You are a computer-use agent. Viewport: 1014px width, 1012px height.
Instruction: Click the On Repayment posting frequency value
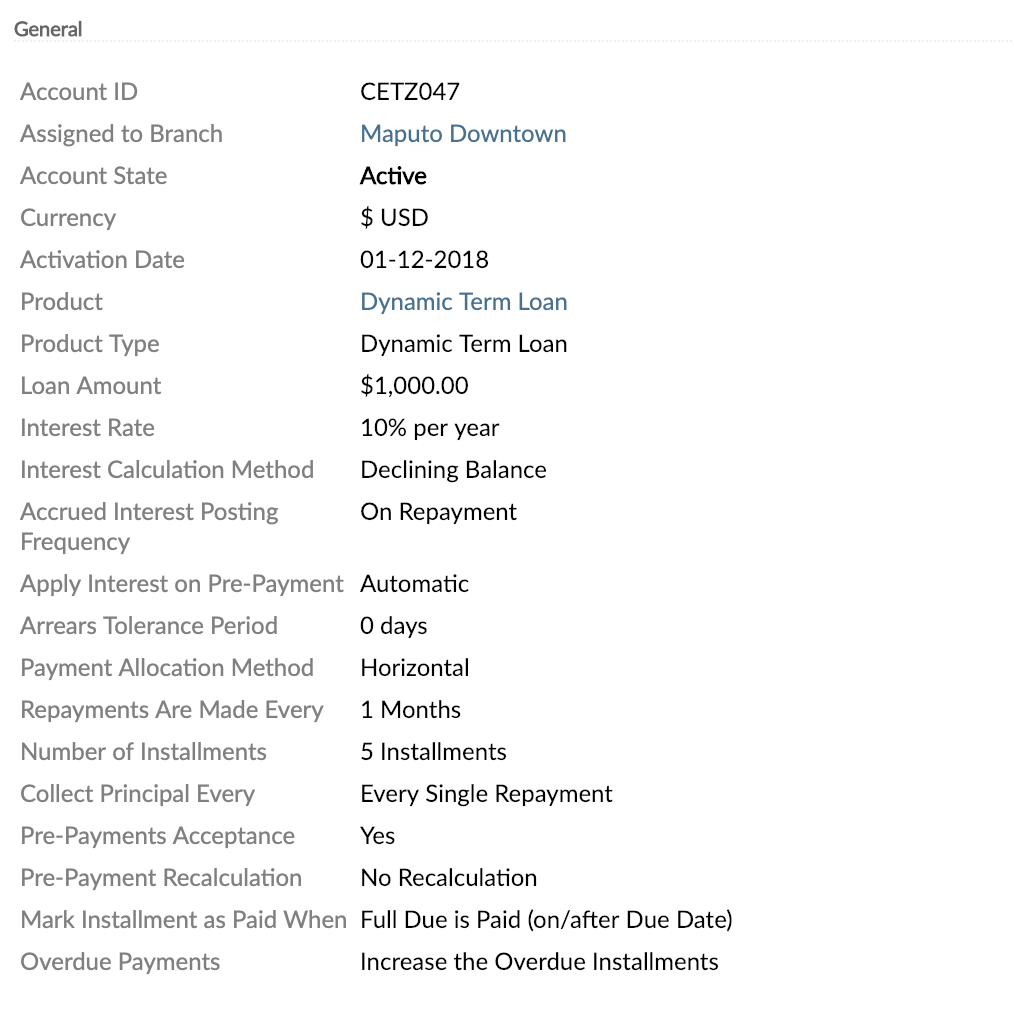tap(438, 511)
